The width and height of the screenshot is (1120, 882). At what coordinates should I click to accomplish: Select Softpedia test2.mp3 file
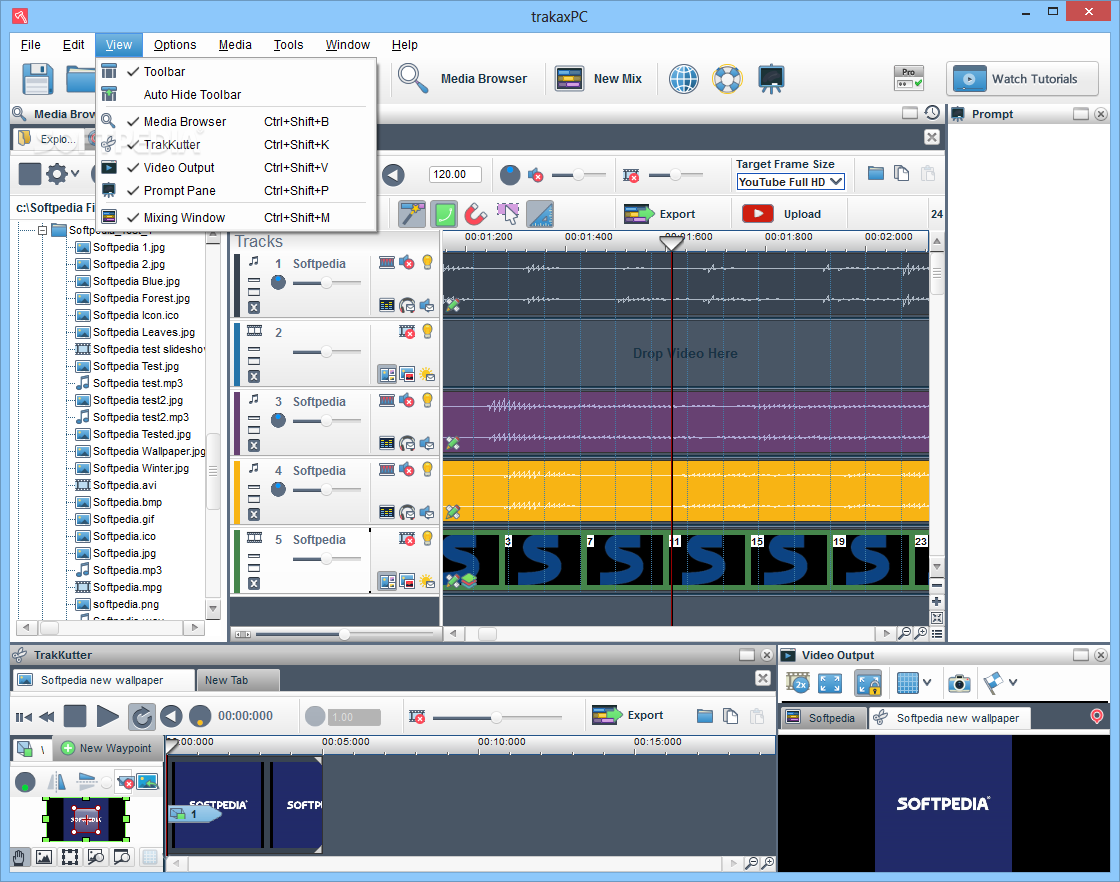coord(141,417)
